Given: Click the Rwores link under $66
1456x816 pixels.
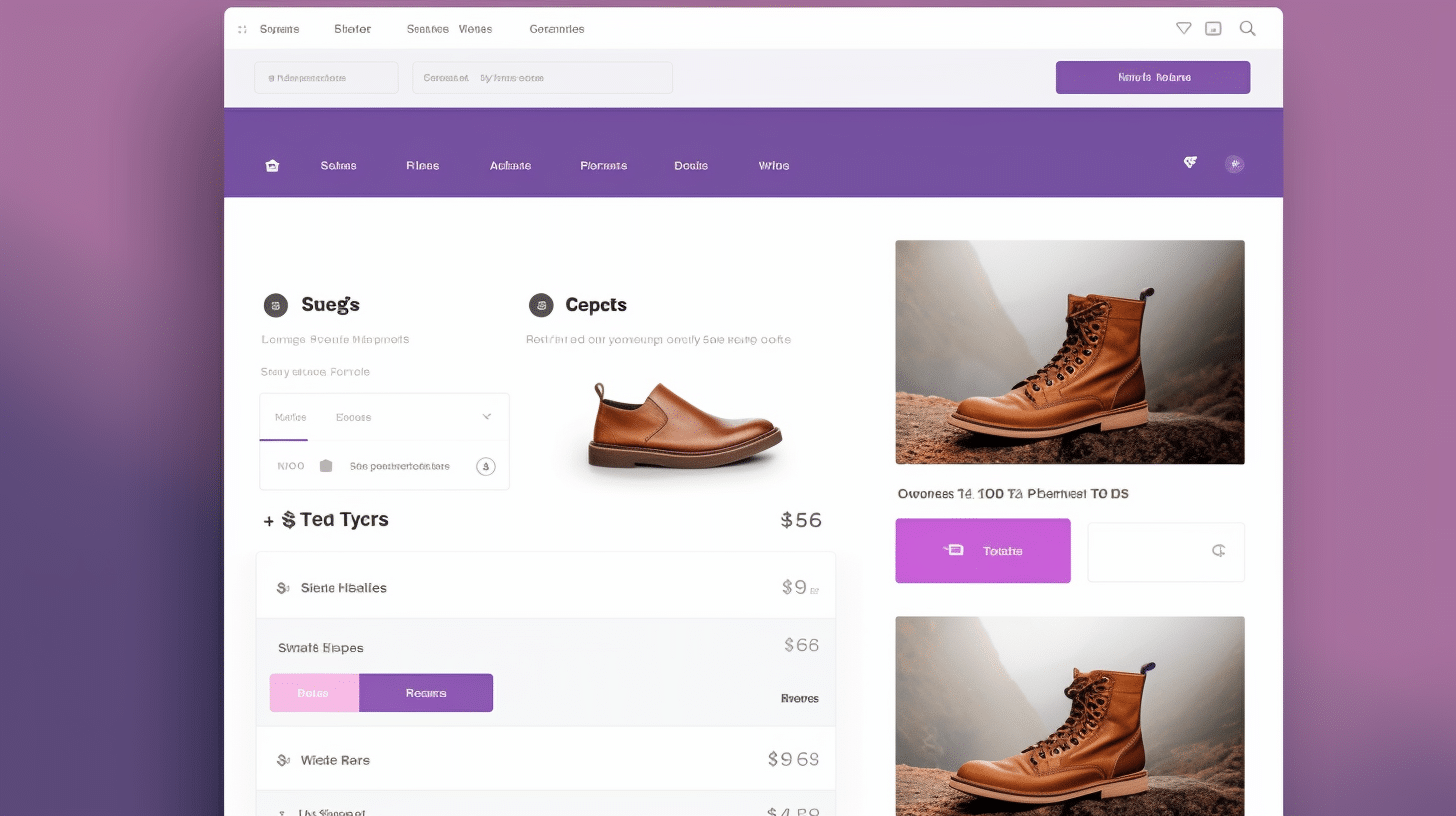Looking at the screenshot, I should coord(799,698).
